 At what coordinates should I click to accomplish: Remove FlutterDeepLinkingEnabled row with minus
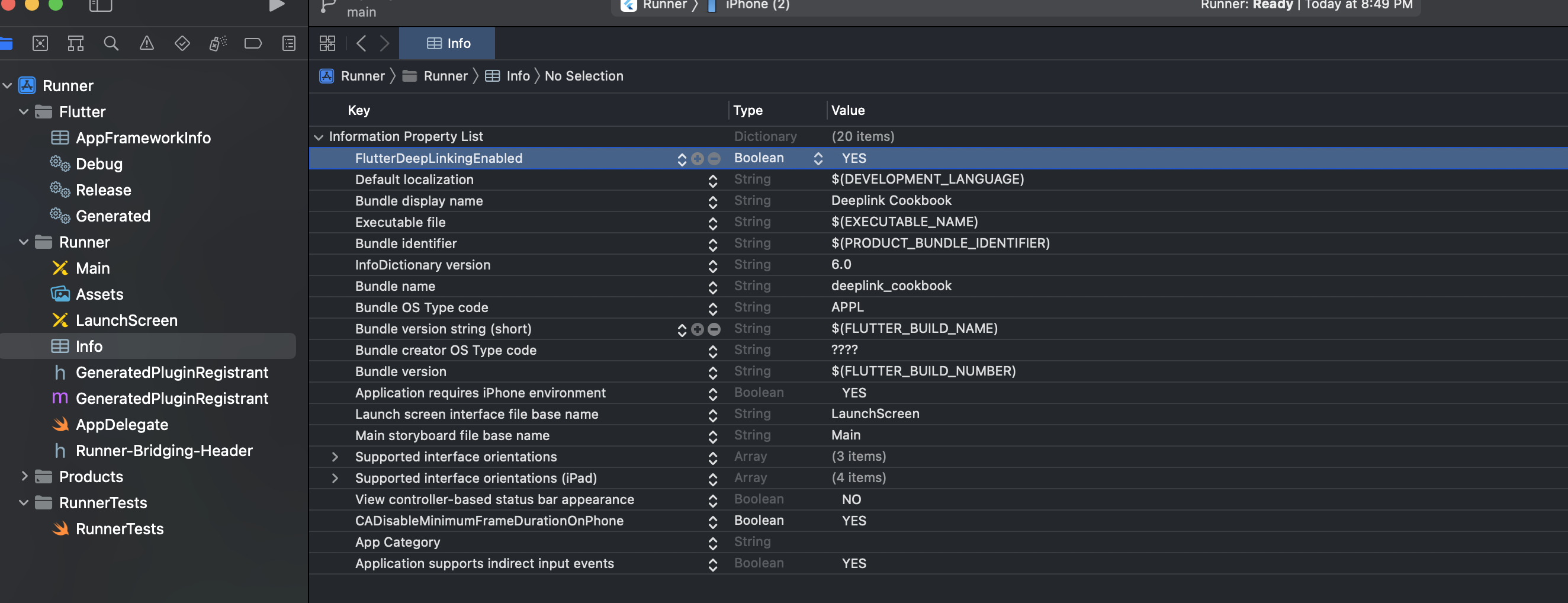pos(714,159)
